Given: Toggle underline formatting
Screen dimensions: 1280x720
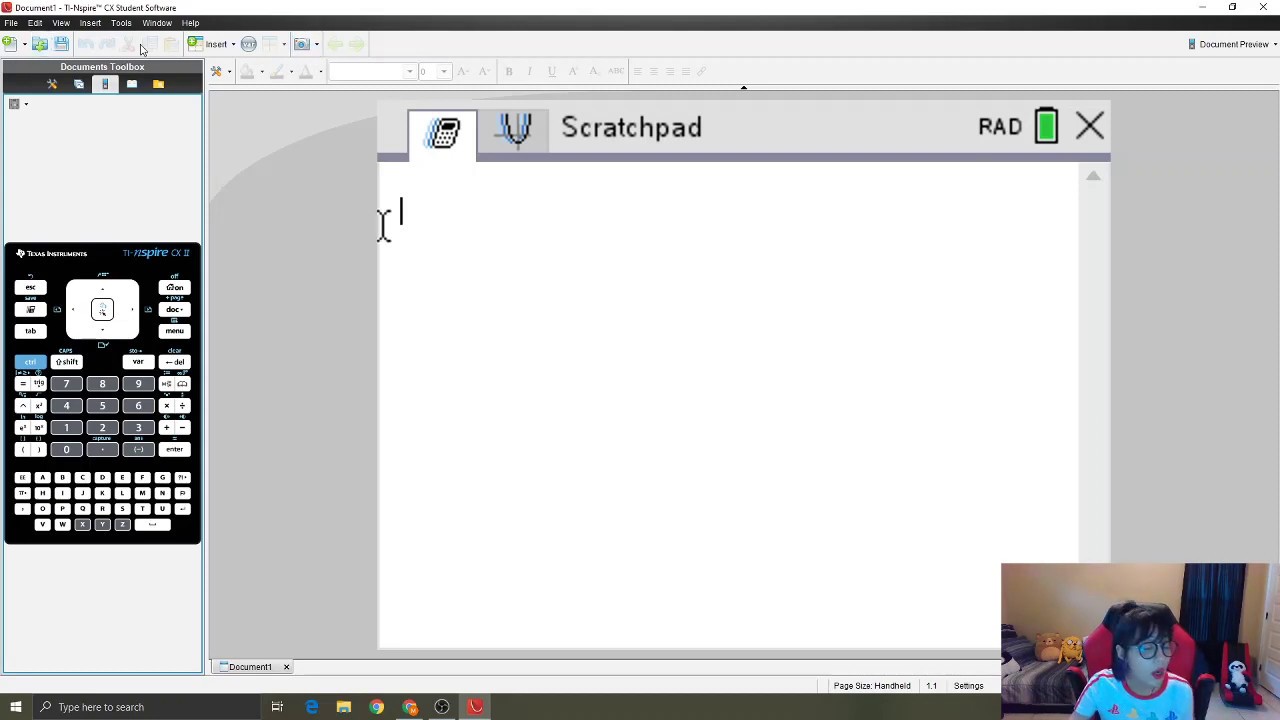Looking at the screenshot, I should click(x=551, y=71).
